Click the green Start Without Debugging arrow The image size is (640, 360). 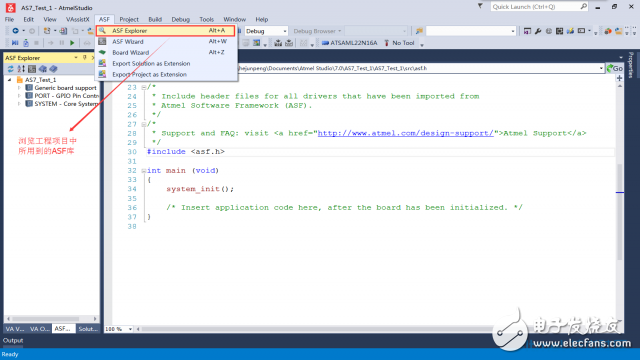tap(72, 42)
